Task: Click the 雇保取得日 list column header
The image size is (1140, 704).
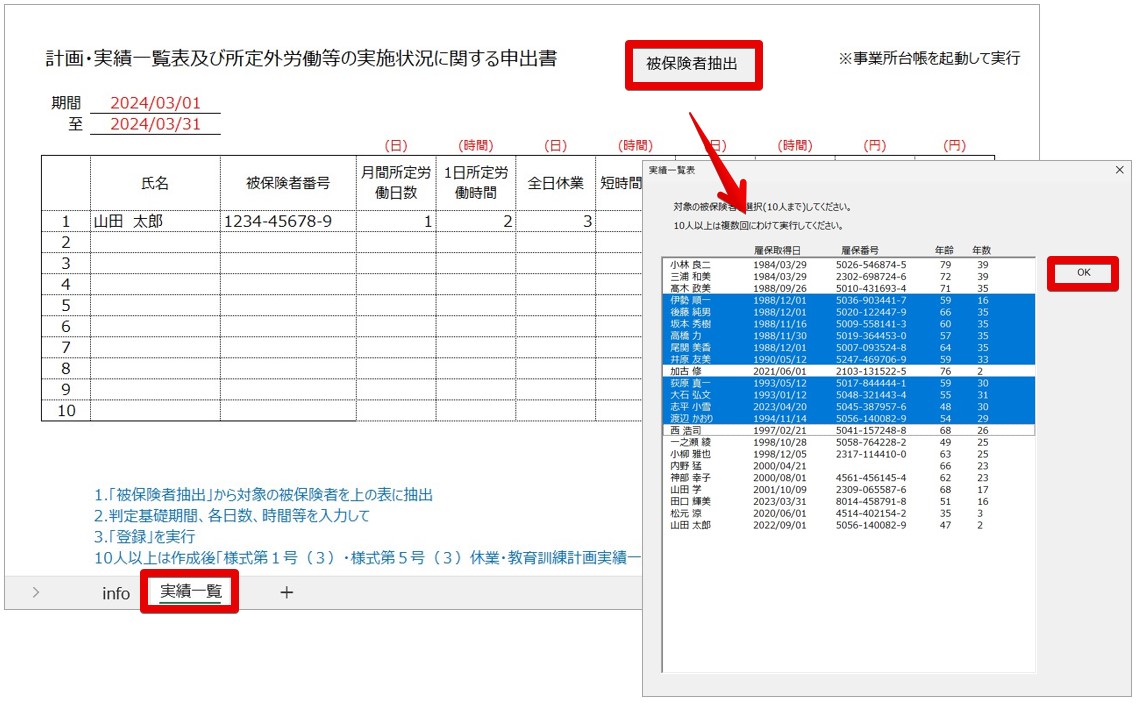Action: [776, 250]
